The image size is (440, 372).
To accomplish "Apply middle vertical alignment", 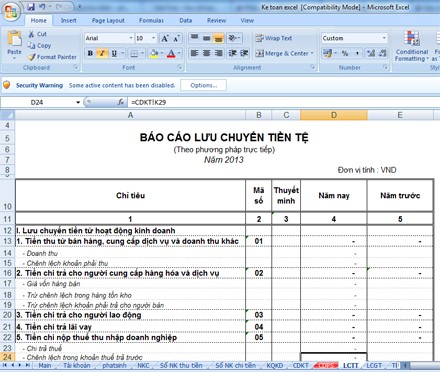I will click(x=207, y=38).
